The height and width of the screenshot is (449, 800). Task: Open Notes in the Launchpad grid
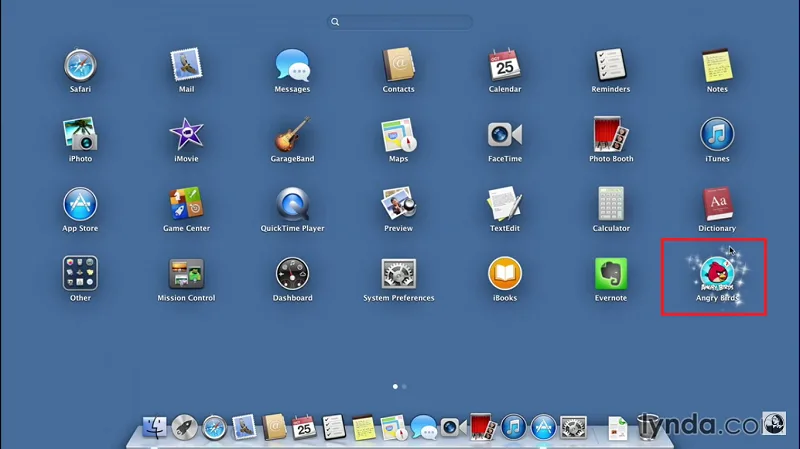717,65
